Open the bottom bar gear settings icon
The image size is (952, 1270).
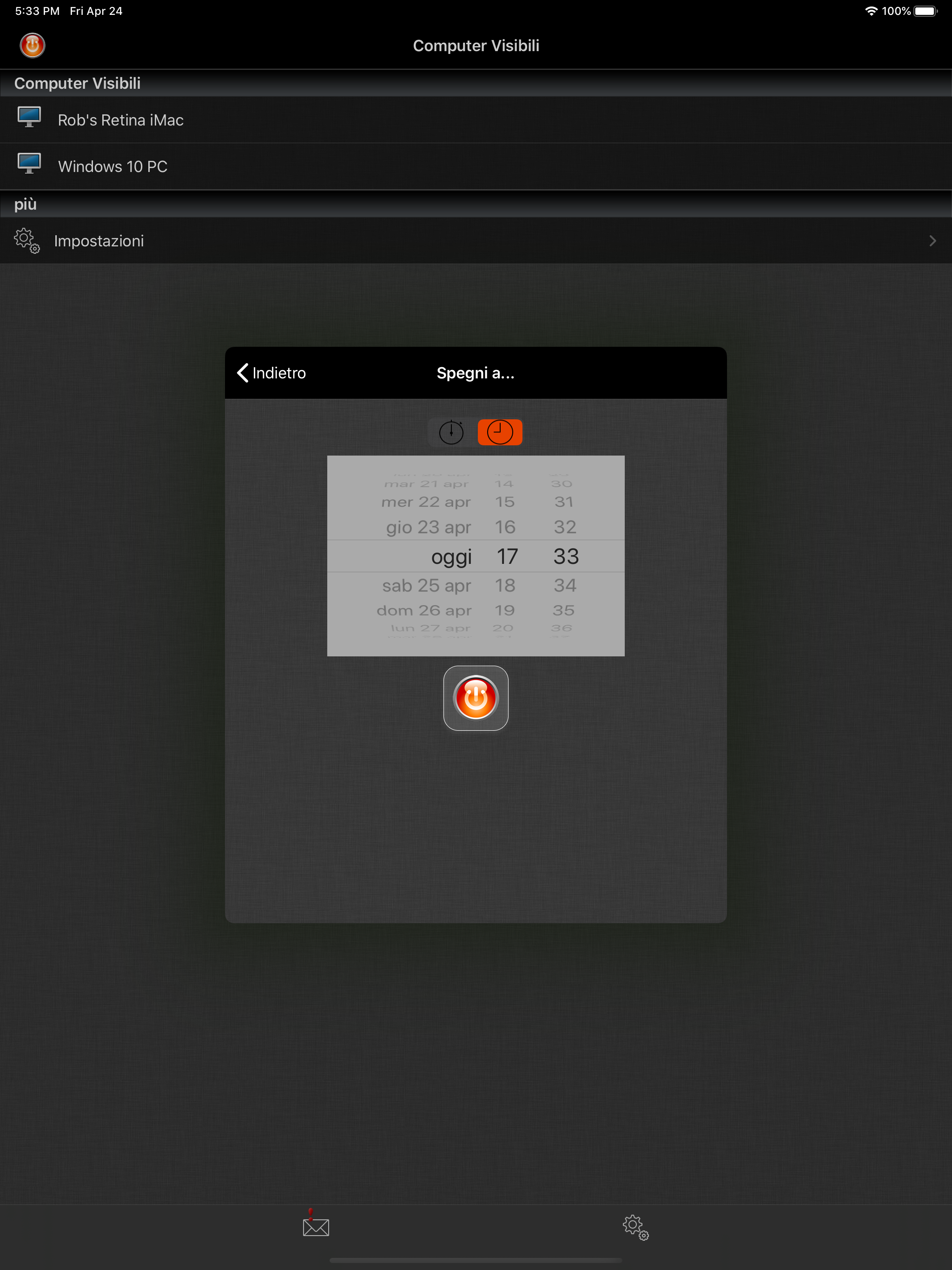tap(635, 1227)
